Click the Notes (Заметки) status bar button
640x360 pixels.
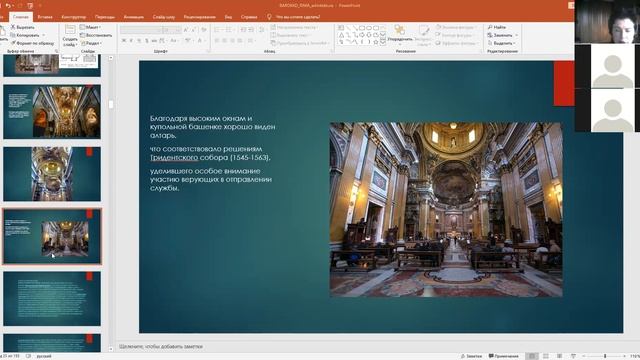(x=471, y=356)
